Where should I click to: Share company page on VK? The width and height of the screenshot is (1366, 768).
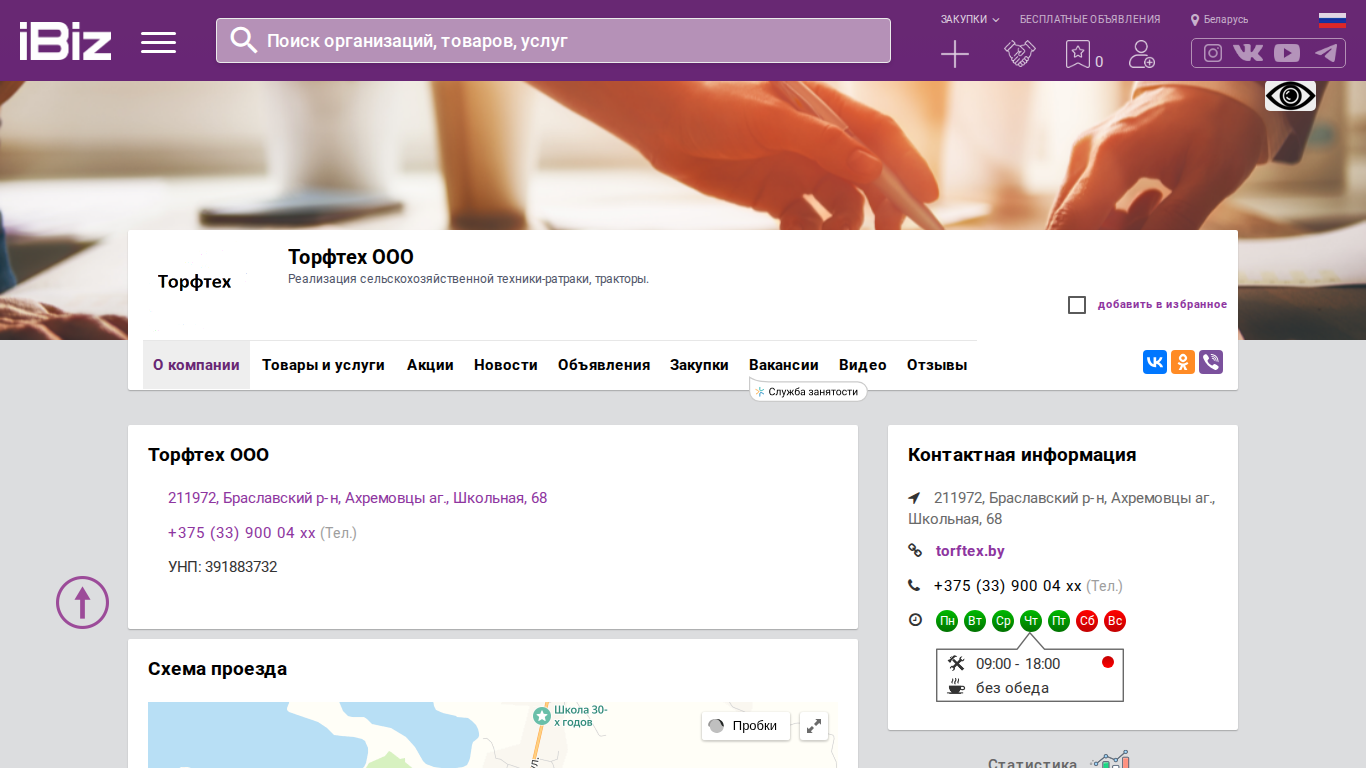(1155, 362)
